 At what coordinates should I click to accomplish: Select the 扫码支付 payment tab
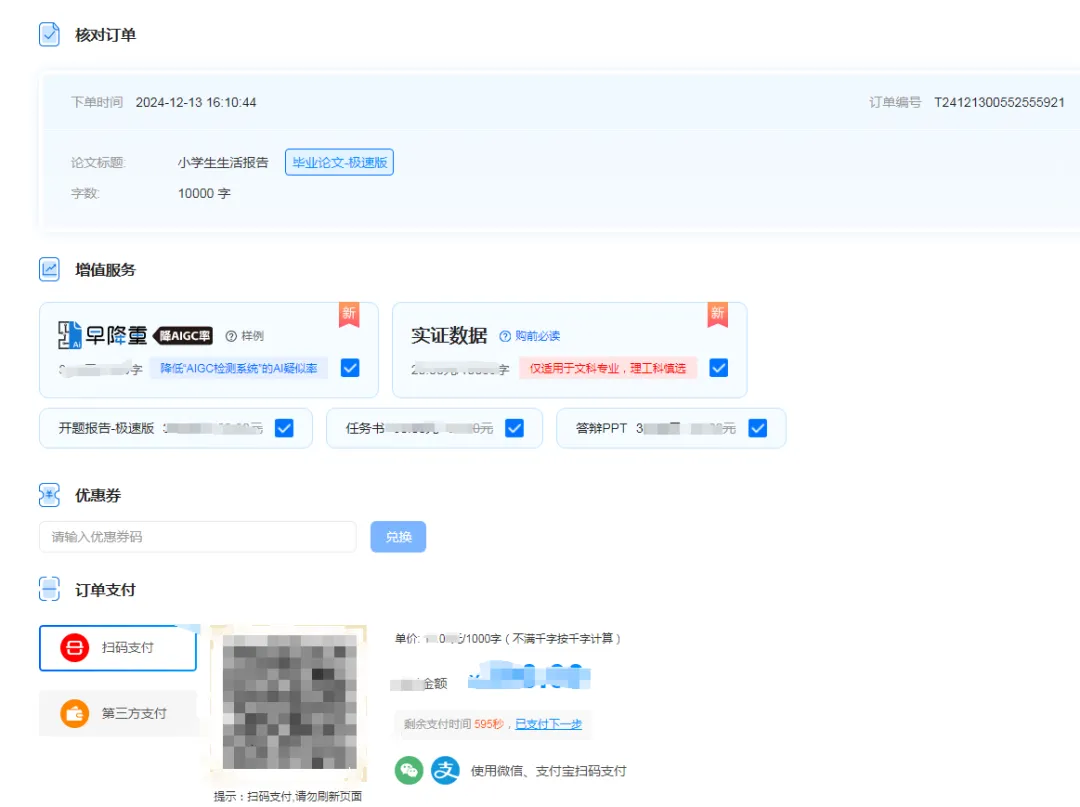tap(118, 648)
